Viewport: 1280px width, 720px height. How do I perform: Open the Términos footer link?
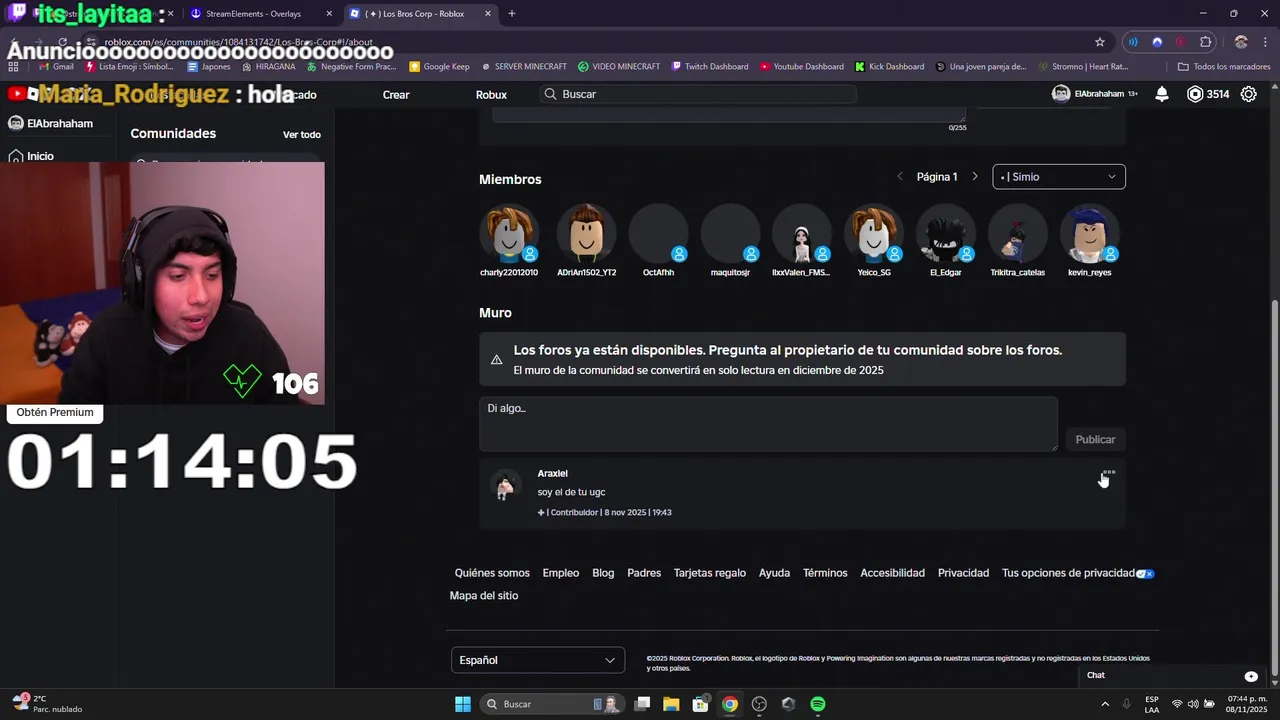click(825, 573)
